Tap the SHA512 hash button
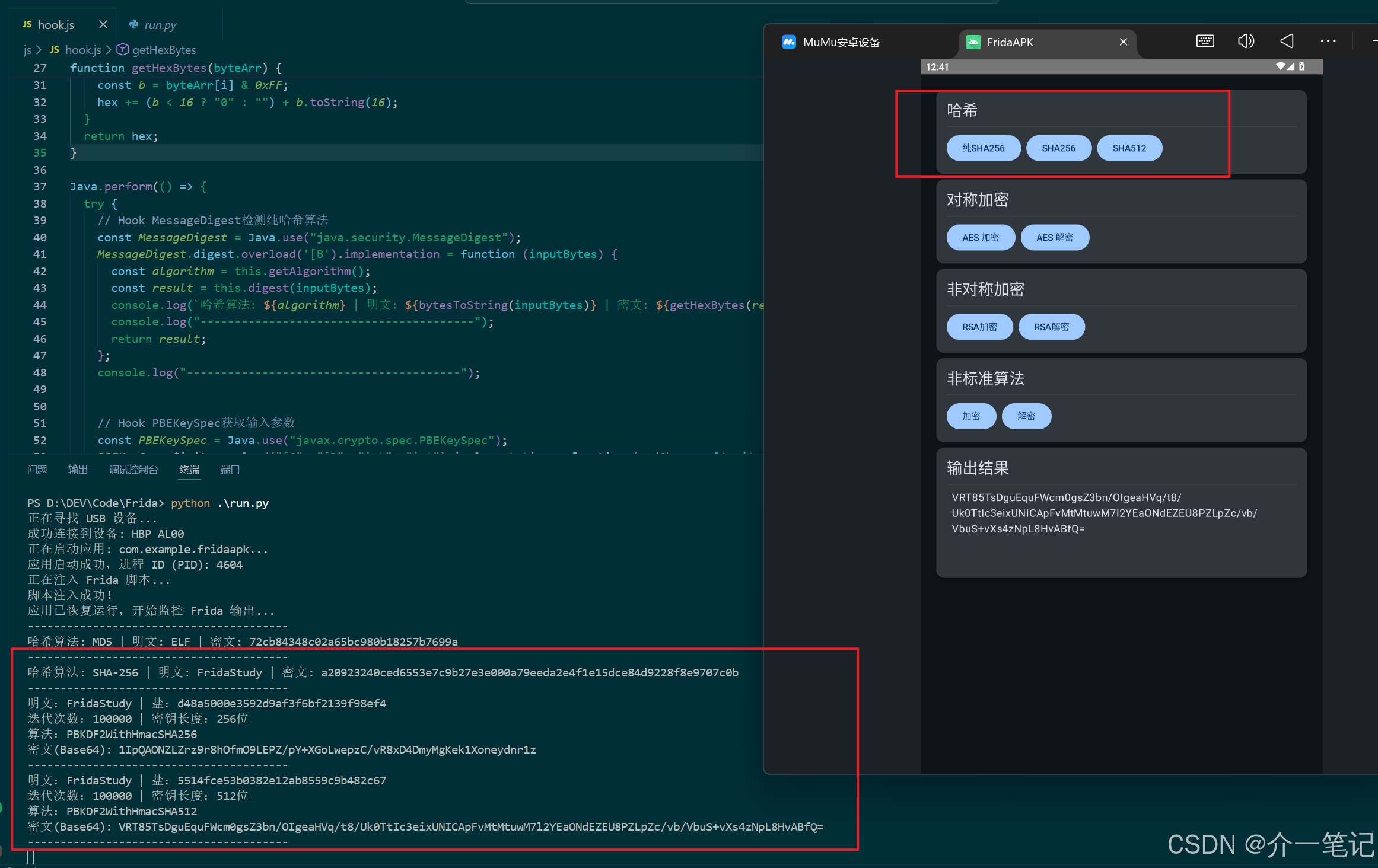Viewport: 1378px width, 868px height. pos(1129,148)
